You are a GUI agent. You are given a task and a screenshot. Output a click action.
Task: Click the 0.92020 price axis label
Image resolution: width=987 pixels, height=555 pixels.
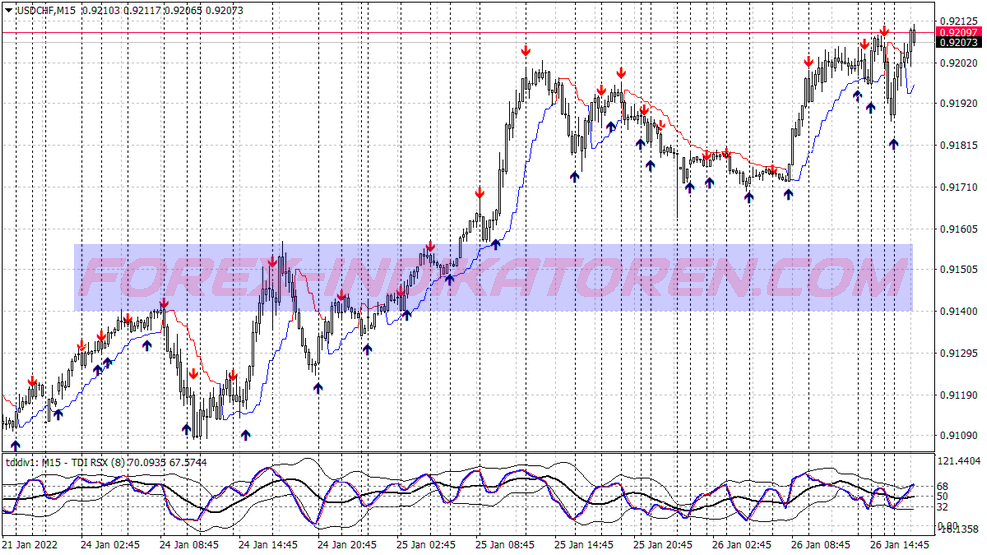[x=959, y=63]
